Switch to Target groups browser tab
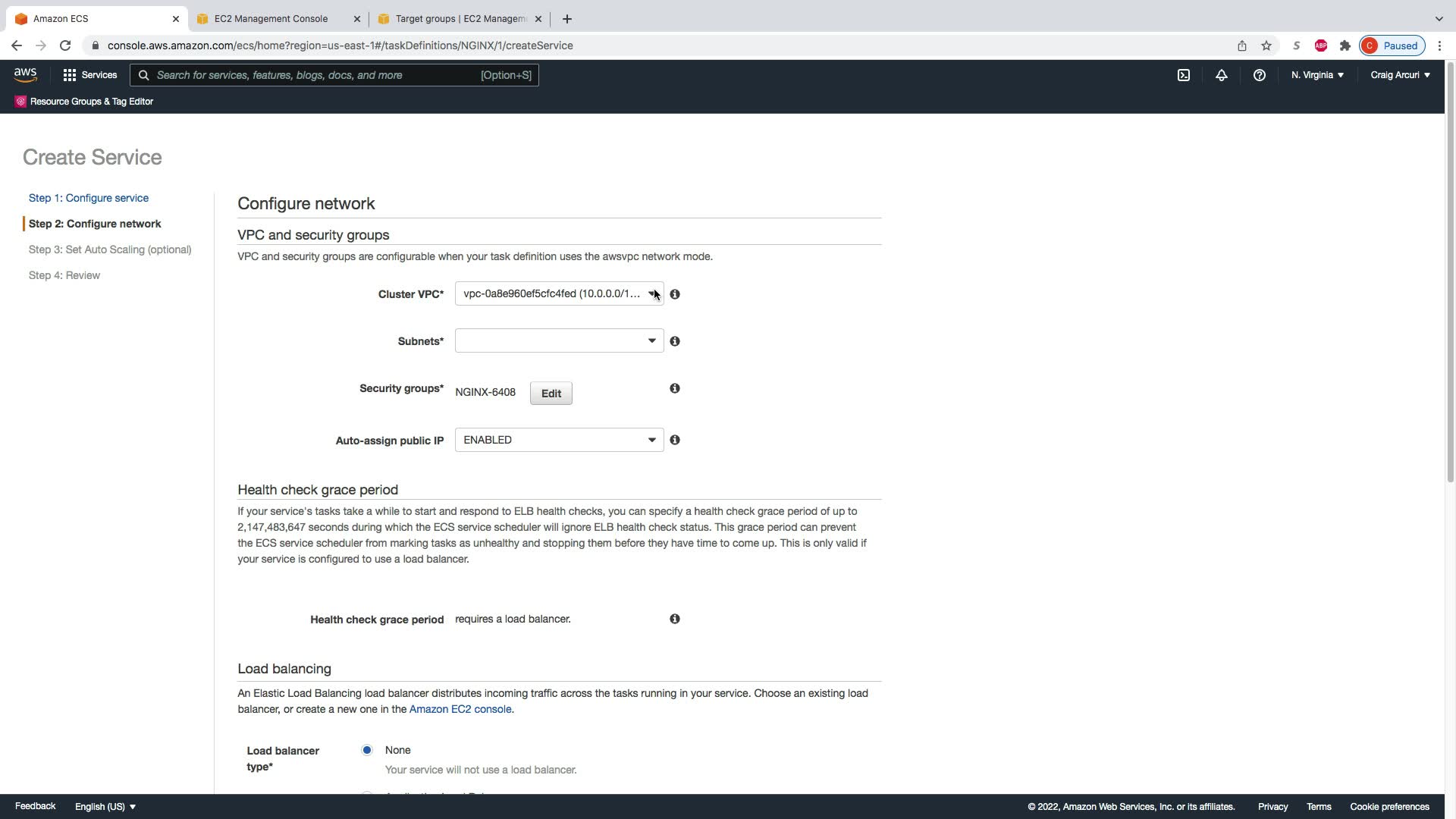Screen dimensions: 1456x819 [x=460, y=19]
